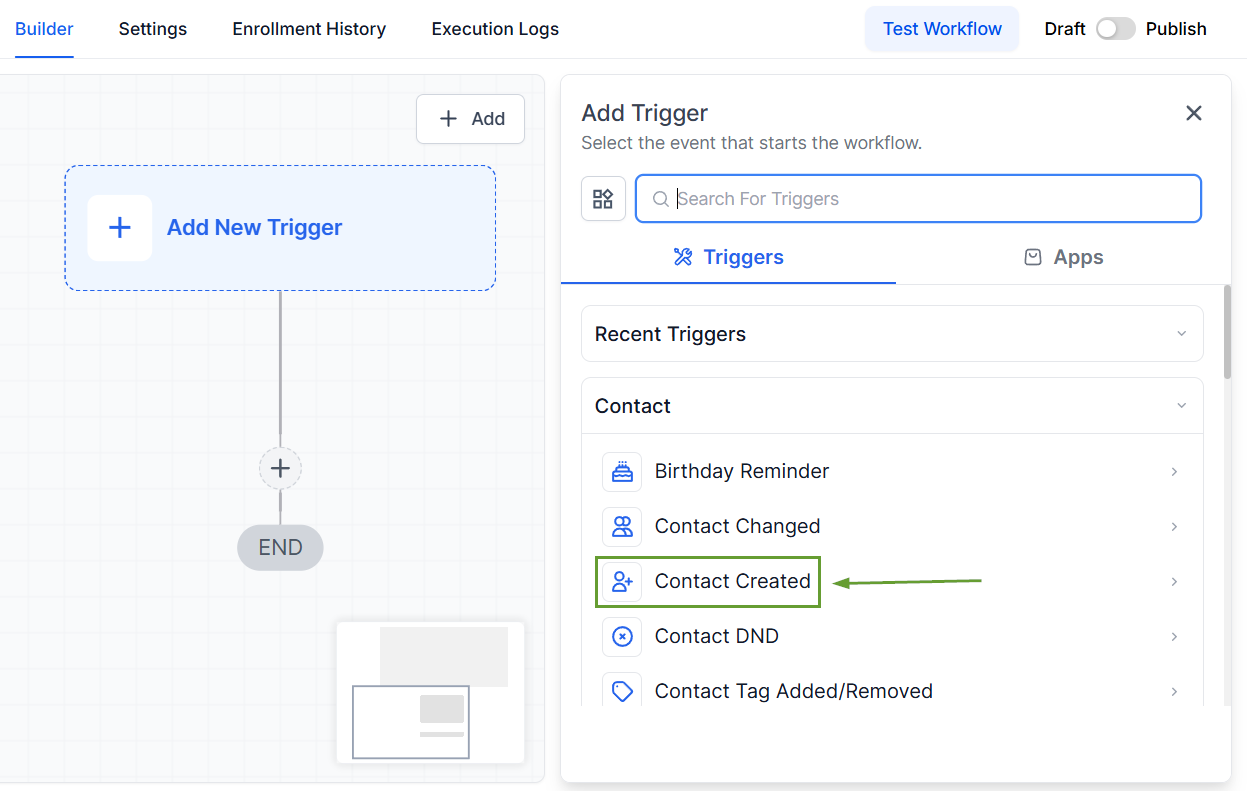Click the Contact Changed people icon
Viewport: 1247px width, 791px height.
point(622,526)
